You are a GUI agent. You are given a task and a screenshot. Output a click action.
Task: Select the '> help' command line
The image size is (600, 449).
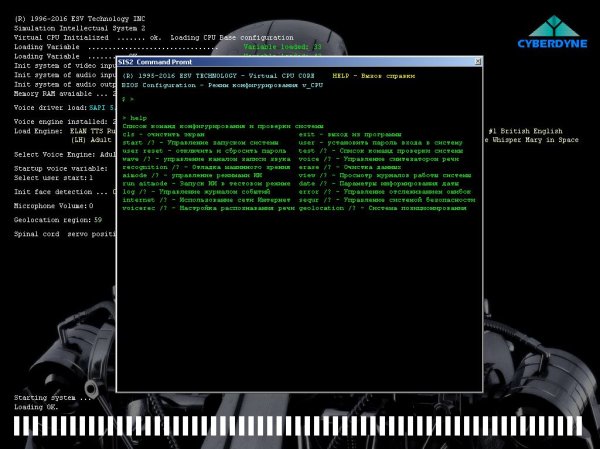coord(135,118)
